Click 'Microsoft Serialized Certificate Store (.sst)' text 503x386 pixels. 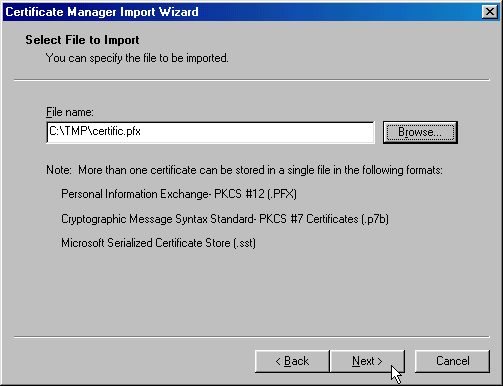(158, 243)
